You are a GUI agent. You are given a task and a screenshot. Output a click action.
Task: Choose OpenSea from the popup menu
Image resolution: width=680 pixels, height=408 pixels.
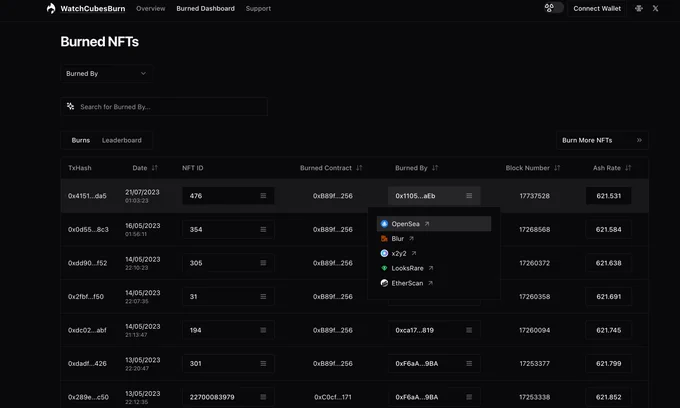tap(434, 224)
